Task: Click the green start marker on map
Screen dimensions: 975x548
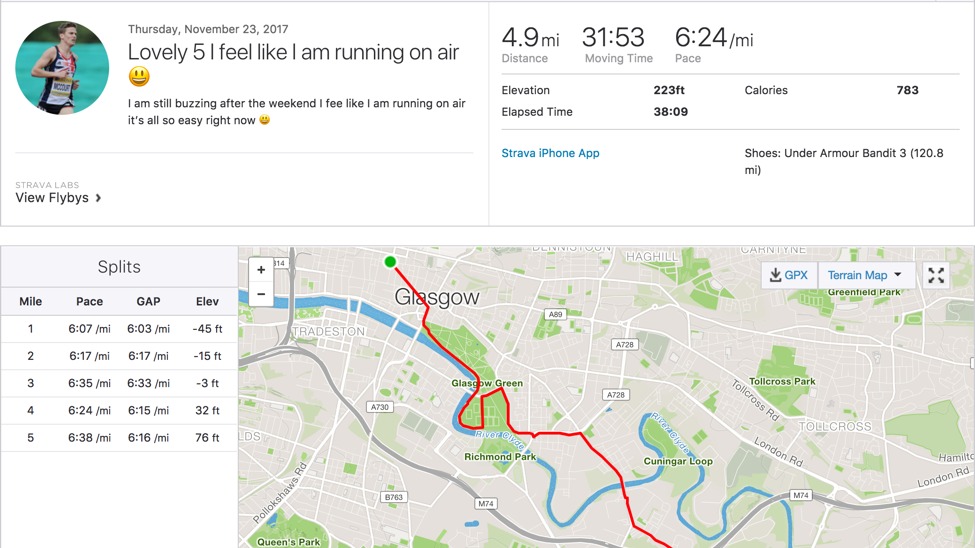Action: click(x=390, y=262)
